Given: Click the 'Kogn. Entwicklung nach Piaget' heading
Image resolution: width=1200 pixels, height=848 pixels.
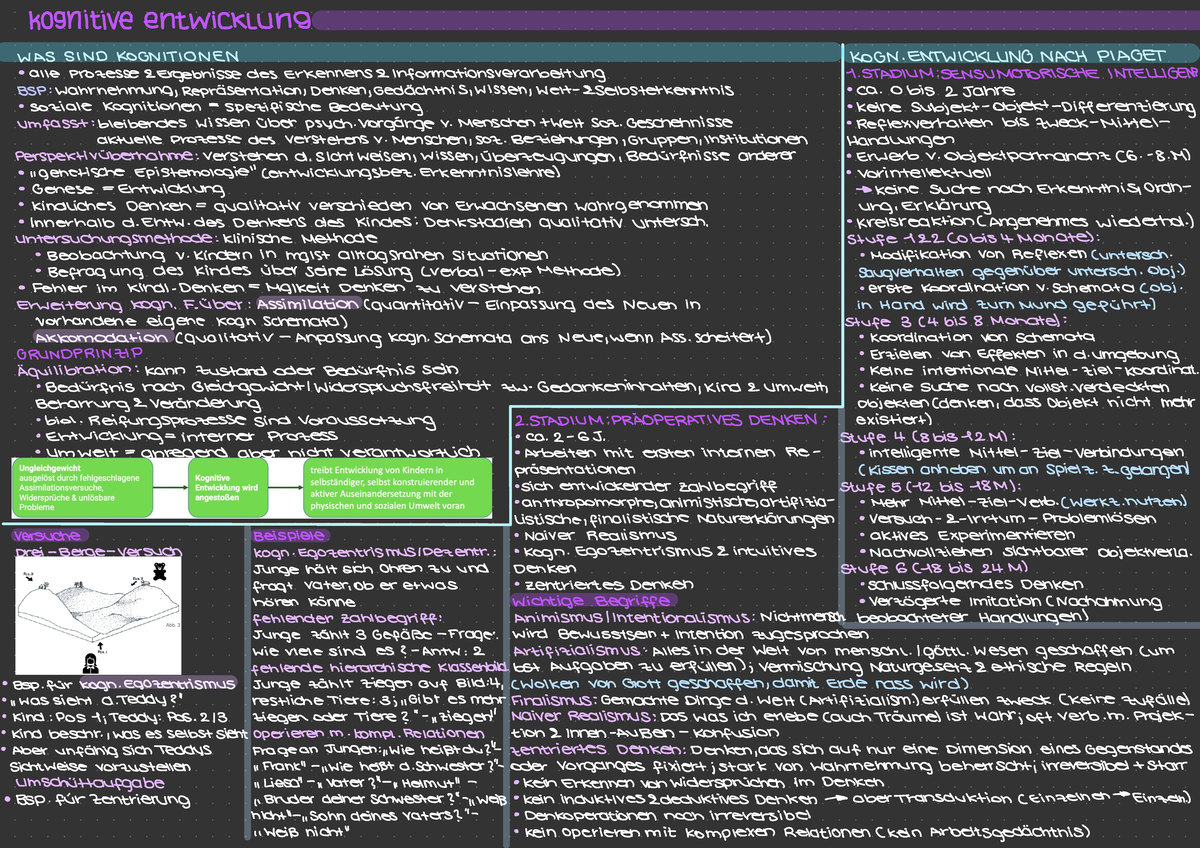Looking at the screenshot, I should point(1005,56).
